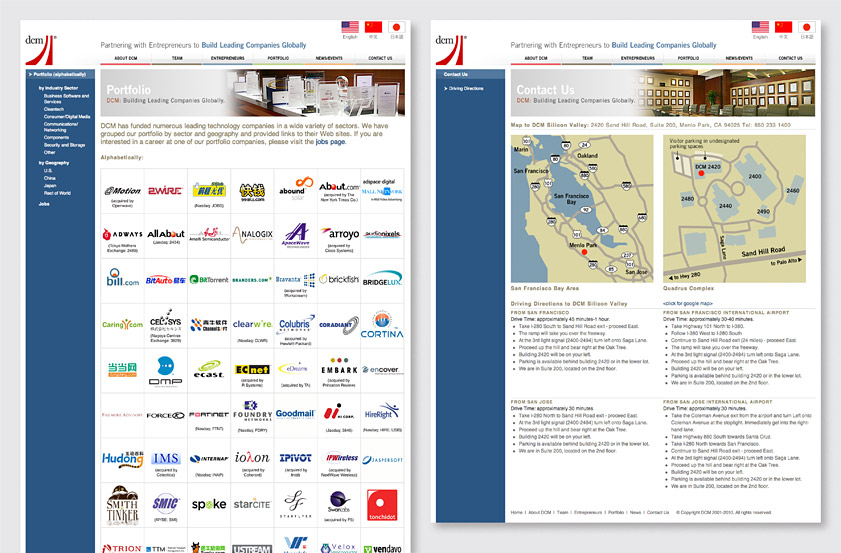
Task: Click the AllAbout logo
Action: 166,233
